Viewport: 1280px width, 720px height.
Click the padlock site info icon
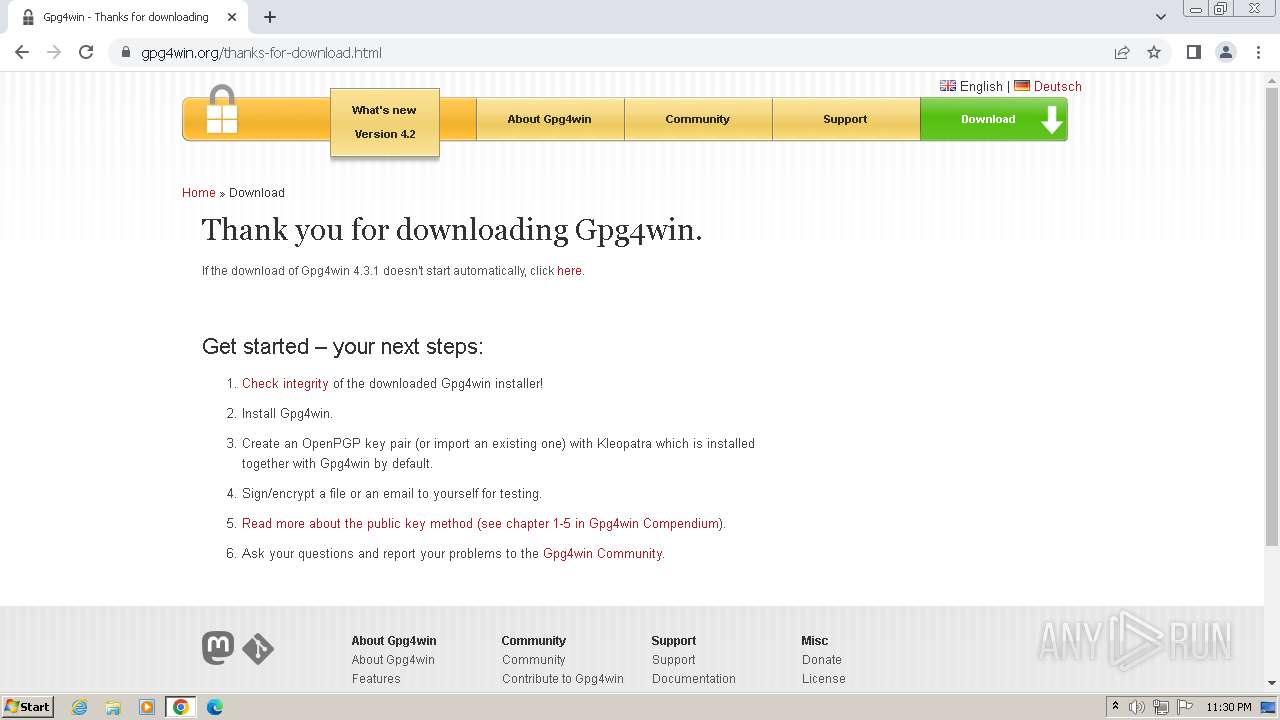(x=126, y=53)
